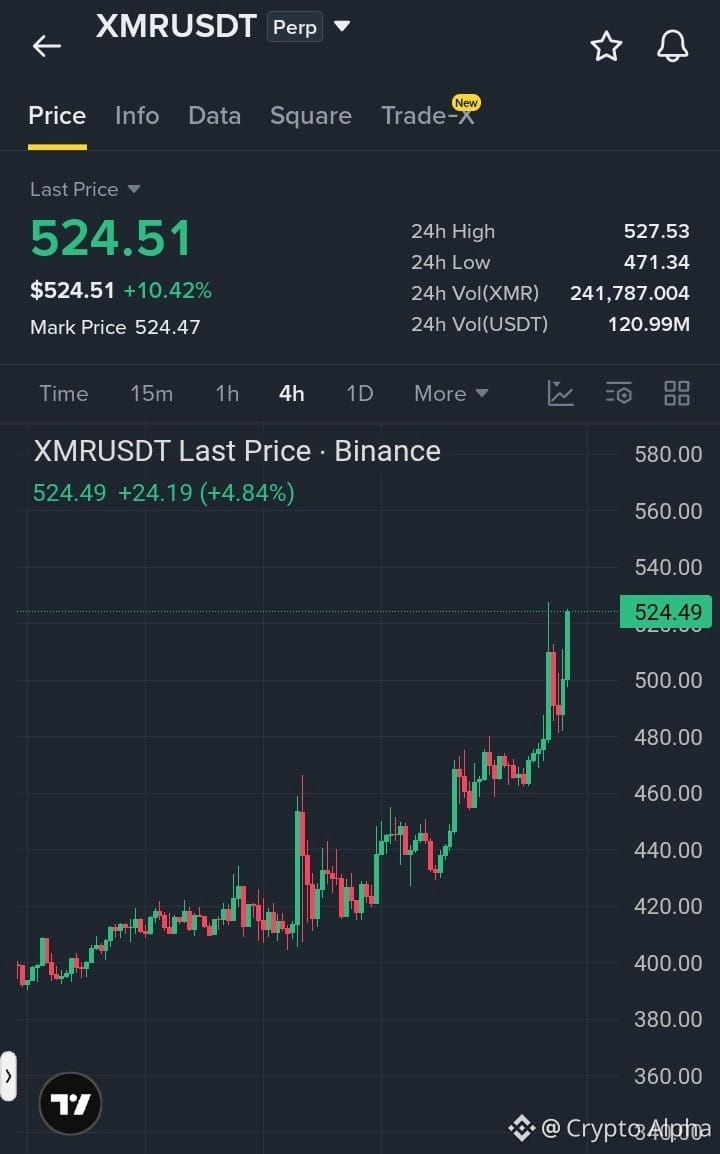Screen dimensions: 720x1154
Task: Tap the Mark Price 524.47 text
Action: tap(115, 327)
